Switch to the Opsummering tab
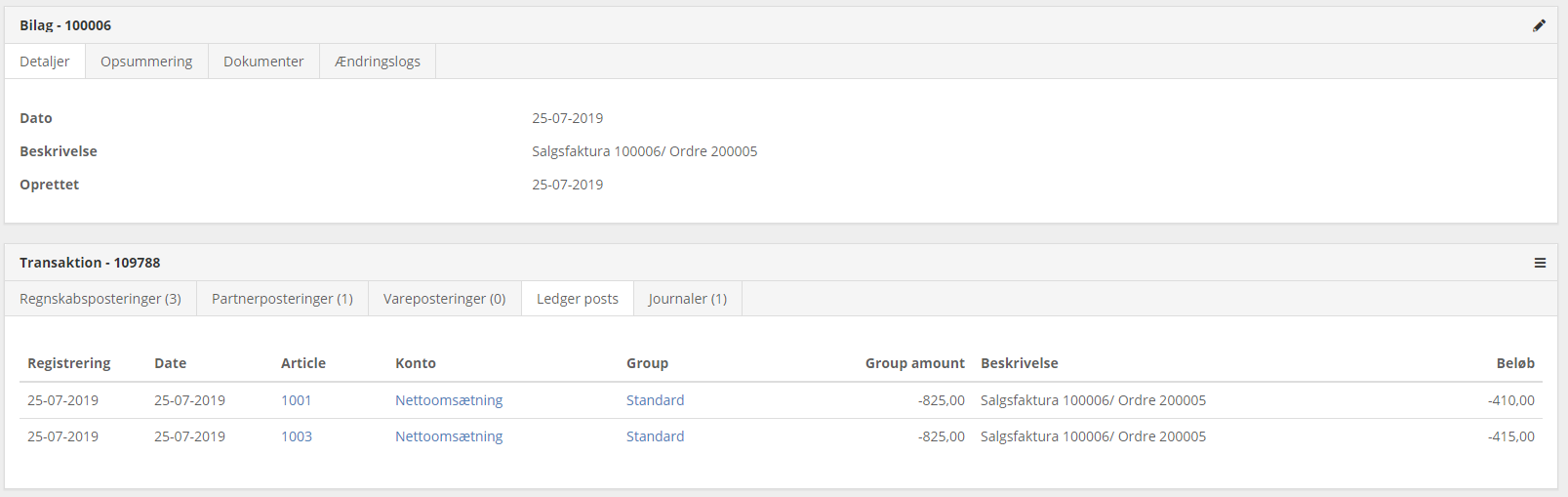This screenshot has height=497, width=1568. pos(146,62)
